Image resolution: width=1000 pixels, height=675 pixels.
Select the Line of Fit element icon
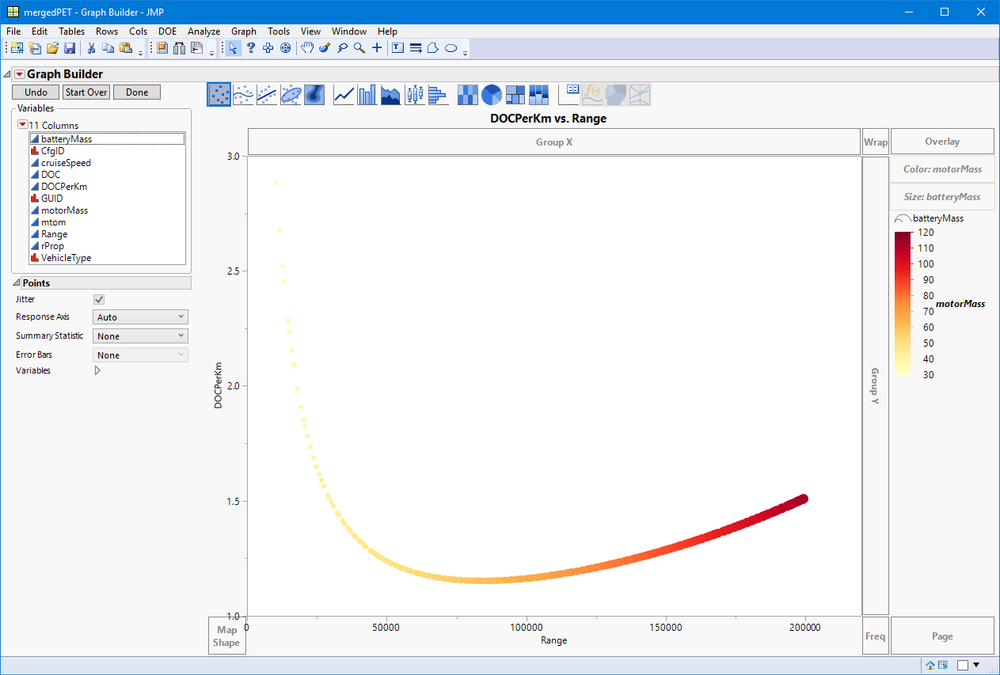pyautogui.click(x=267, y=95)
